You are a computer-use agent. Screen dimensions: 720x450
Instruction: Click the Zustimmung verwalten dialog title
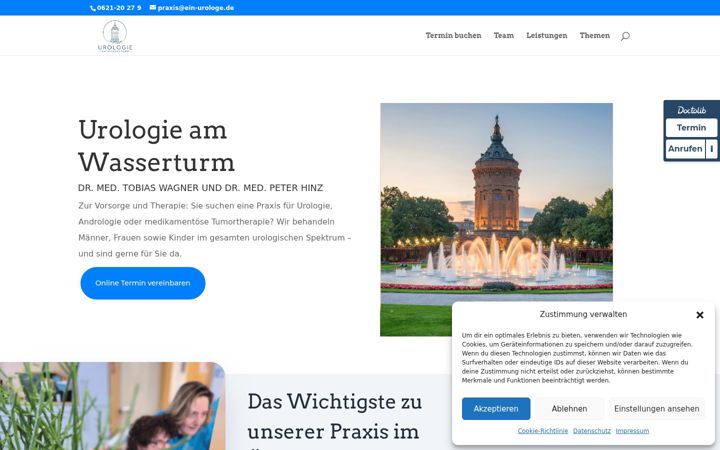(x=583, y=315)
